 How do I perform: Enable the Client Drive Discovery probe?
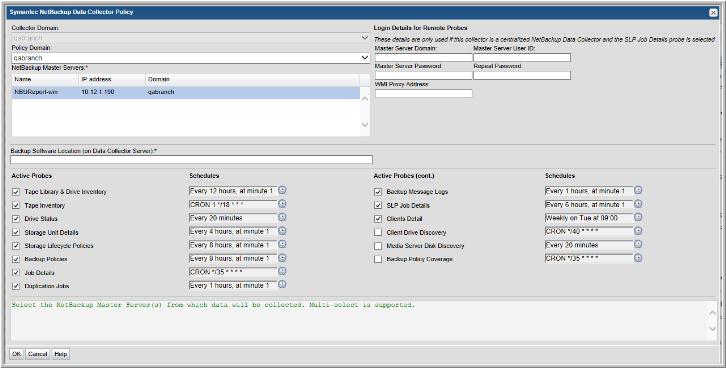point(378,232)
